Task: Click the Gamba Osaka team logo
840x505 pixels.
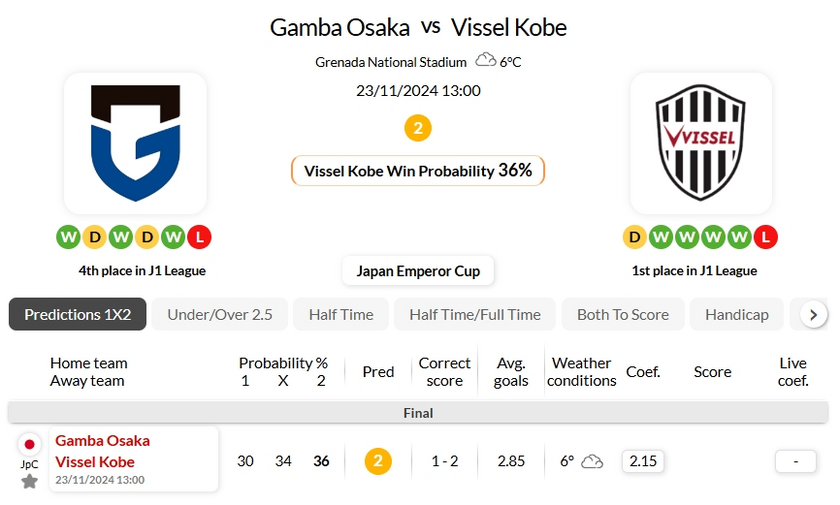Action: (135, 143)
